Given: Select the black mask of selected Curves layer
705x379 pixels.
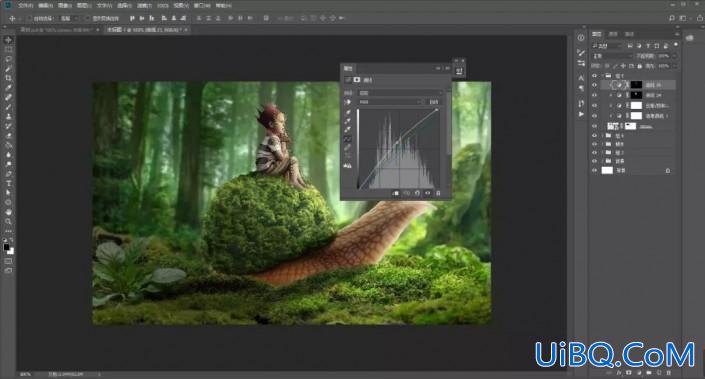Looking at the screenshot, I should tap(636, 85).
